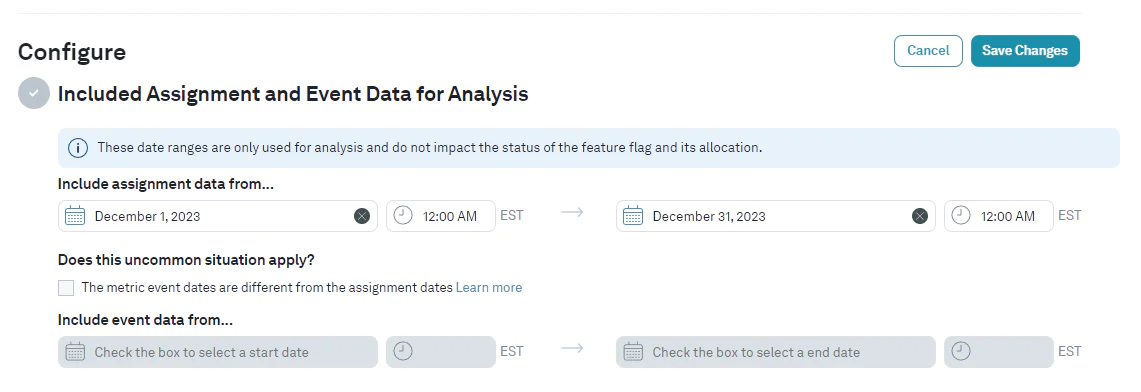Open the December 31, 2023 date picker
Screen dimensions: 1141x392
(x=776, y=216)
